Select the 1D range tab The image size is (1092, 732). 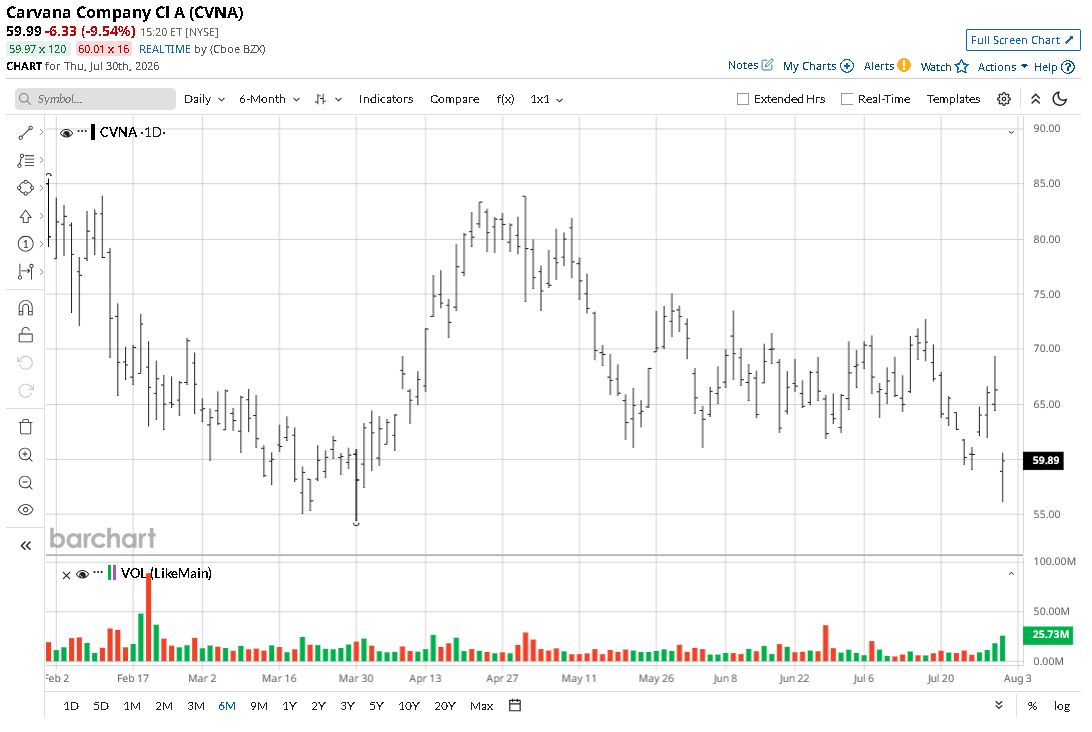point(71,706)
